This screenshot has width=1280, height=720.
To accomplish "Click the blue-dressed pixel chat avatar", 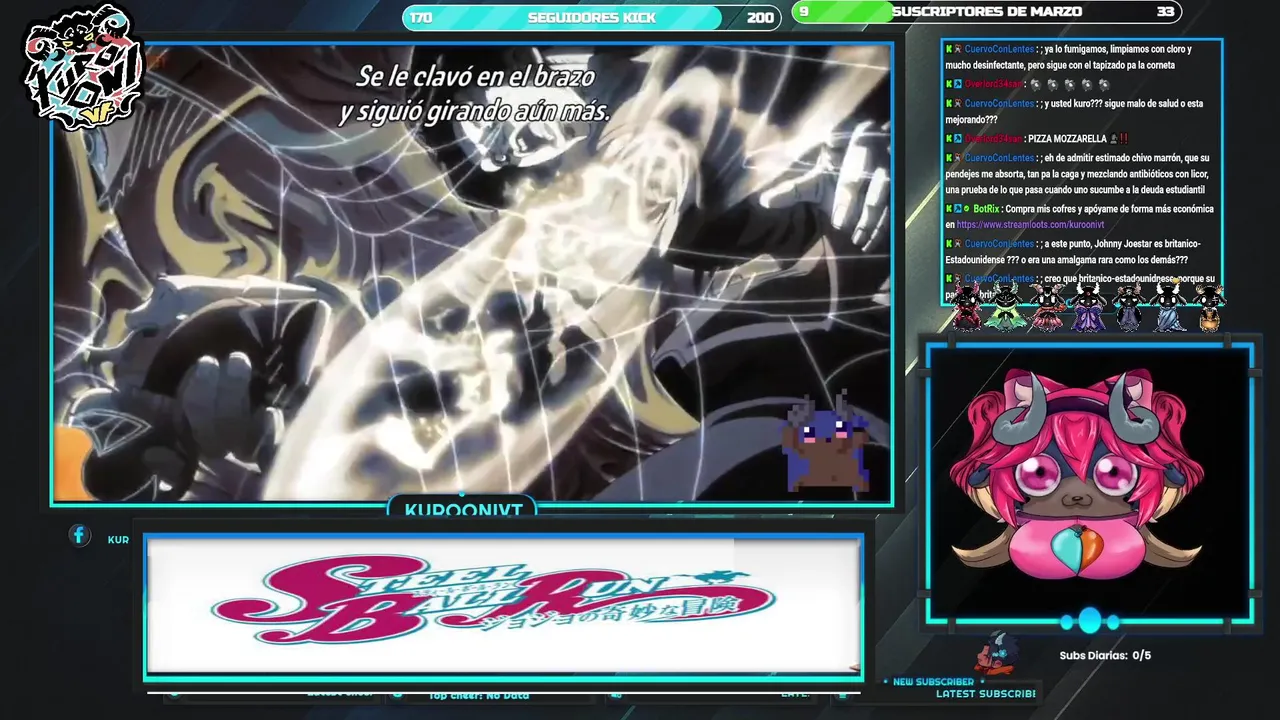I will click(x=1169, y=308).
